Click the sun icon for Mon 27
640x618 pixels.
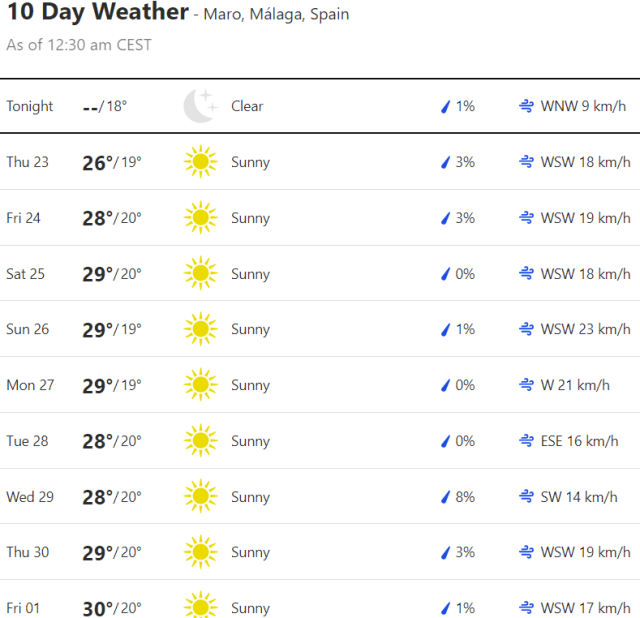click(200, 385)
